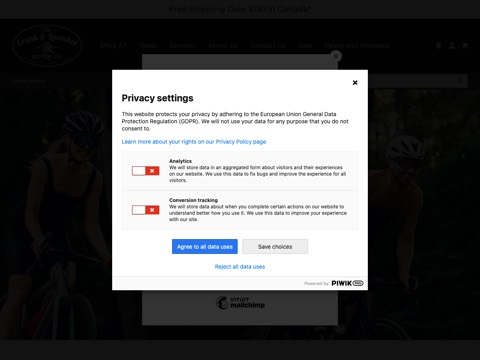Screen dimensions: 480x360
Task: Click the Piwik PRO logo
Action: (347, 283)
